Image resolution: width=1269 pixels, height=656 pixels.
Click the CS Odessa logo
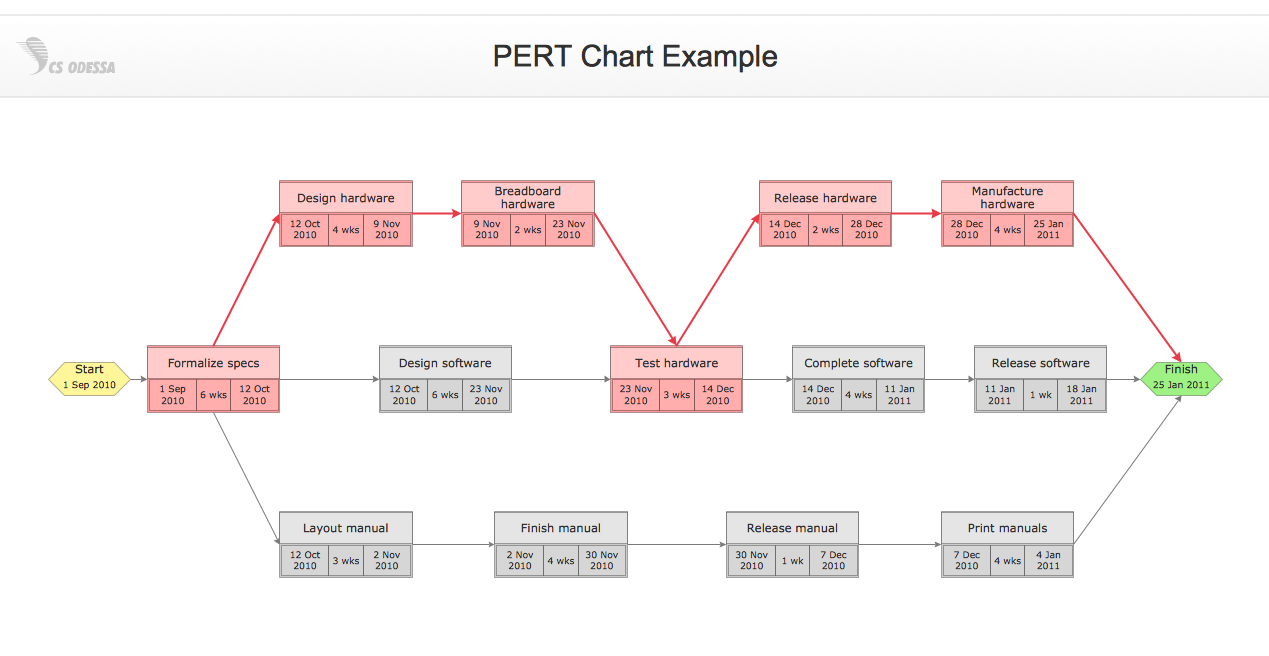click(64, 55)
